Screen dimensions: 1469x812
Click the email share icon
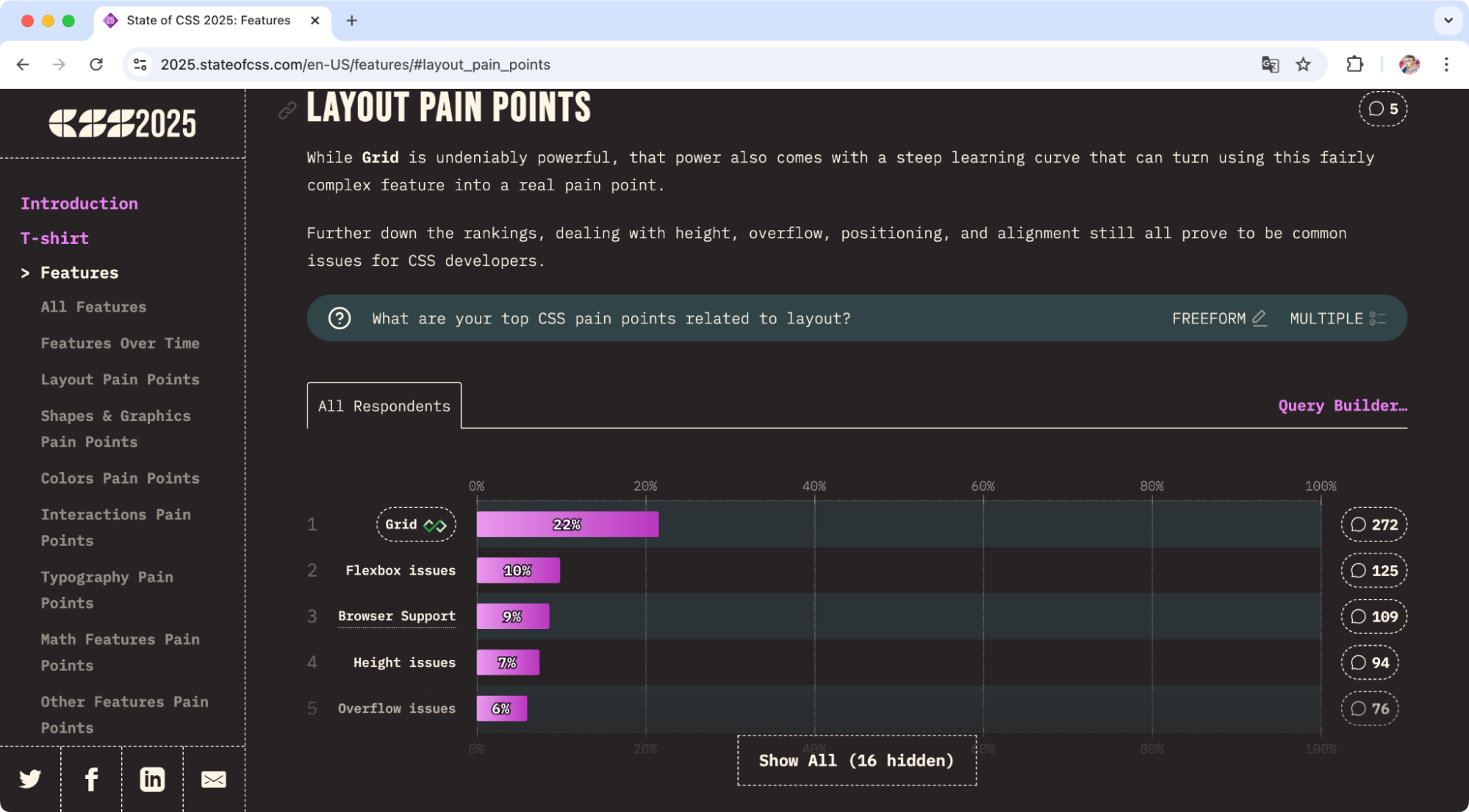point(213,778)
